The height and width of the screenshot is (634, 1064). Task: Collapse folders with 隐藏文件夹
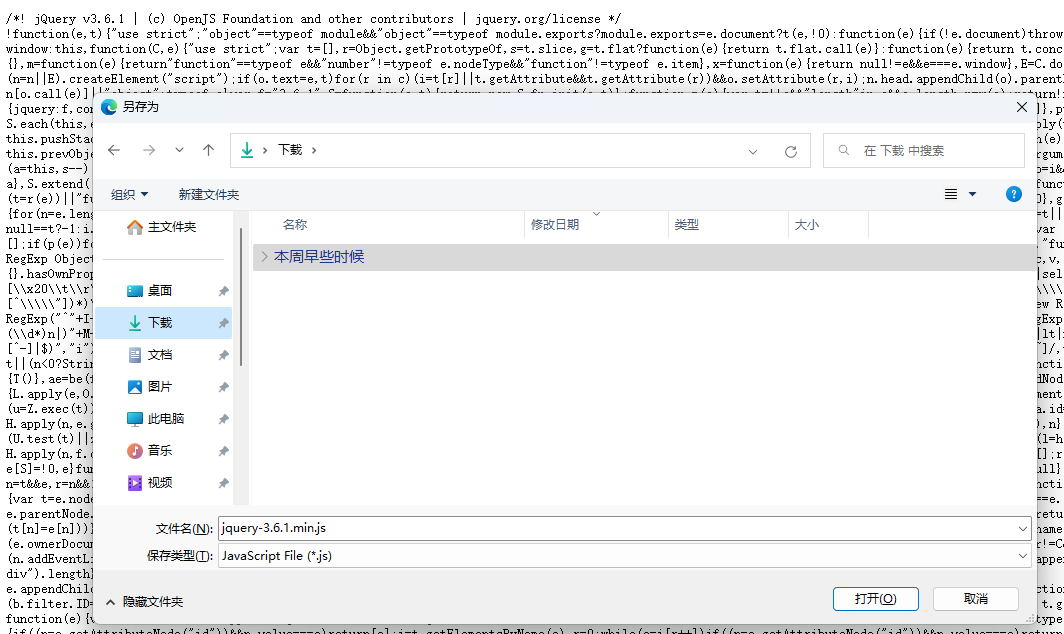[145, 602]
